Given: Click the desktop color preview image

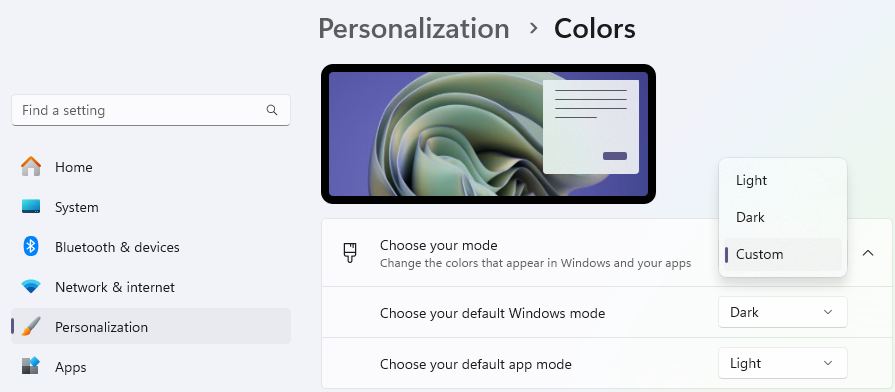Looking at the screenshot, I should coord(488,134).
